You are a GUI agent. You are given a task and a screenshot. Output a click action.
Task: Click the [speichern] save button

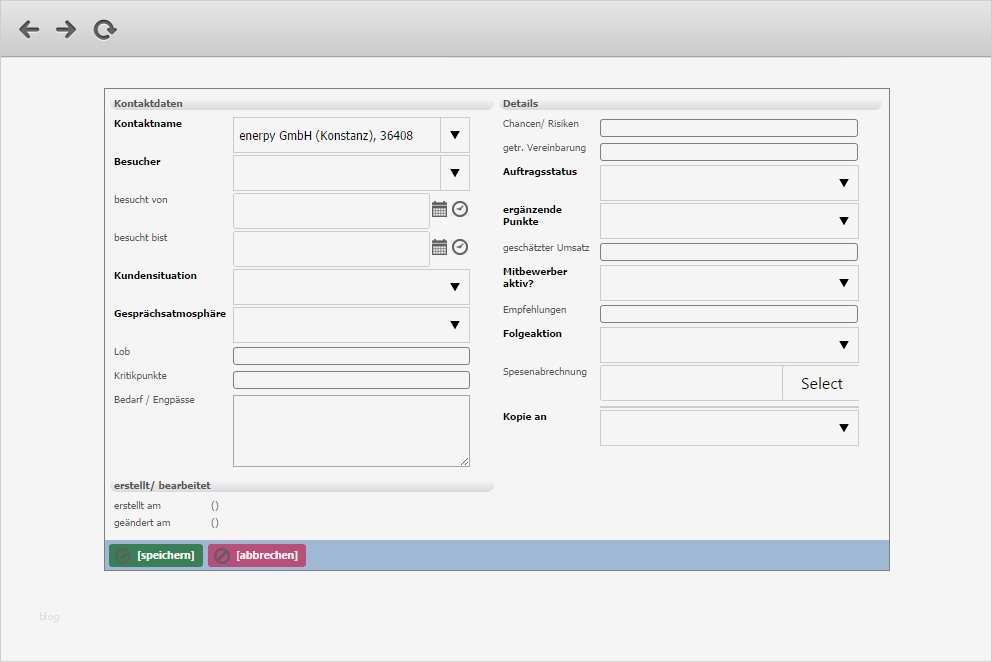(156, 555)
